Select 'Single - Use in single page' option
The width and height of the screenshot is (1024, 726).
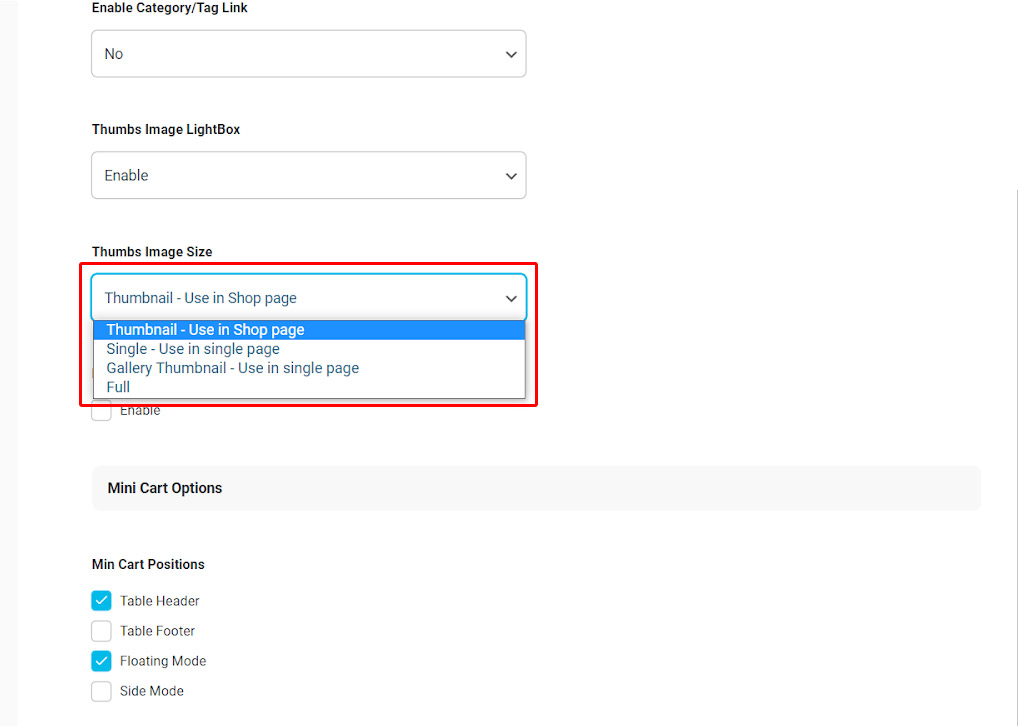pos(193,349)
